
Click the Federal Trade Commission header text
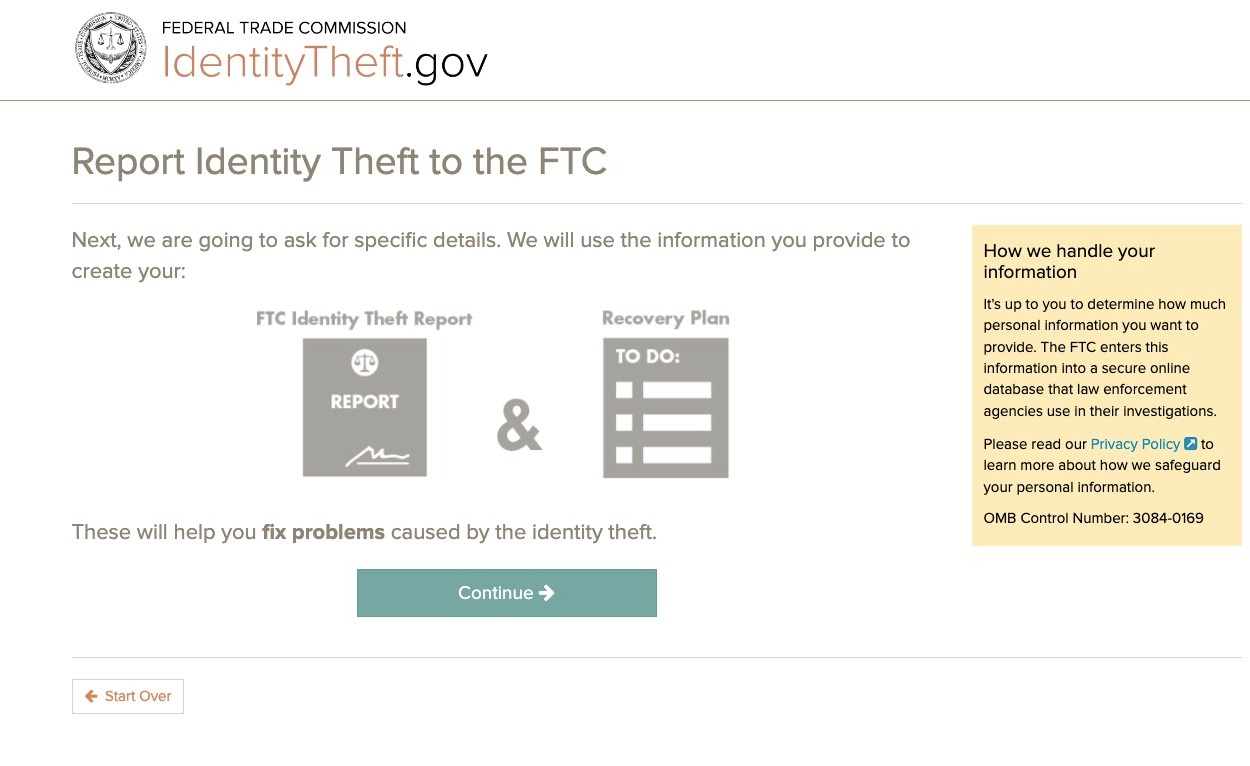284,28
